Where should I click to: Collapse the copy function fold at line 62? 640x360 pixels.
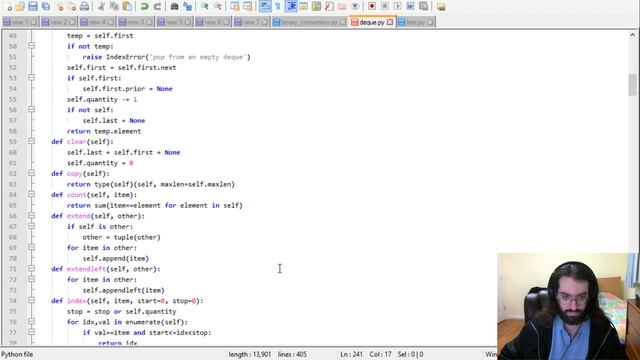pos(31,173)
